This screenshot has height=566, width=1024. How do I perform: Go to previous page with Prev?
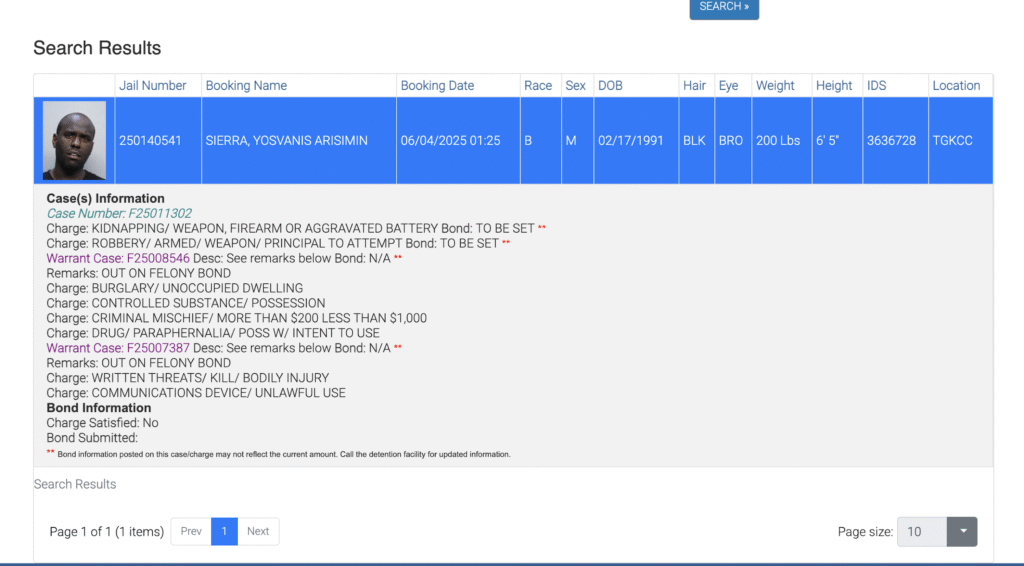point(191,531)
